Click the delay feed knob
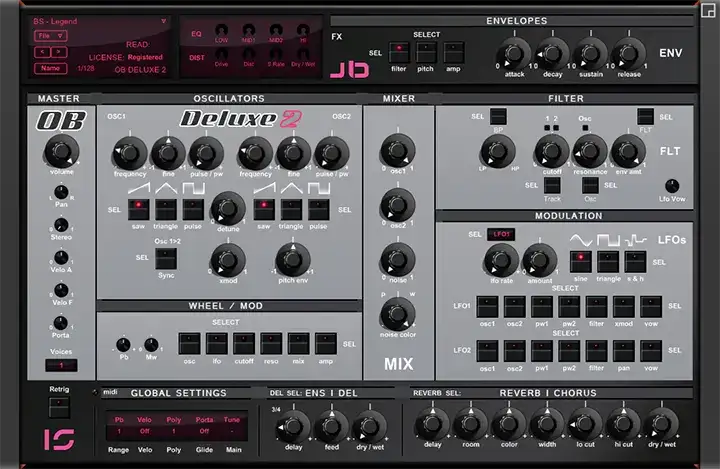The width and height of the screenshot is (720, 469). click(x=331, y=427)
